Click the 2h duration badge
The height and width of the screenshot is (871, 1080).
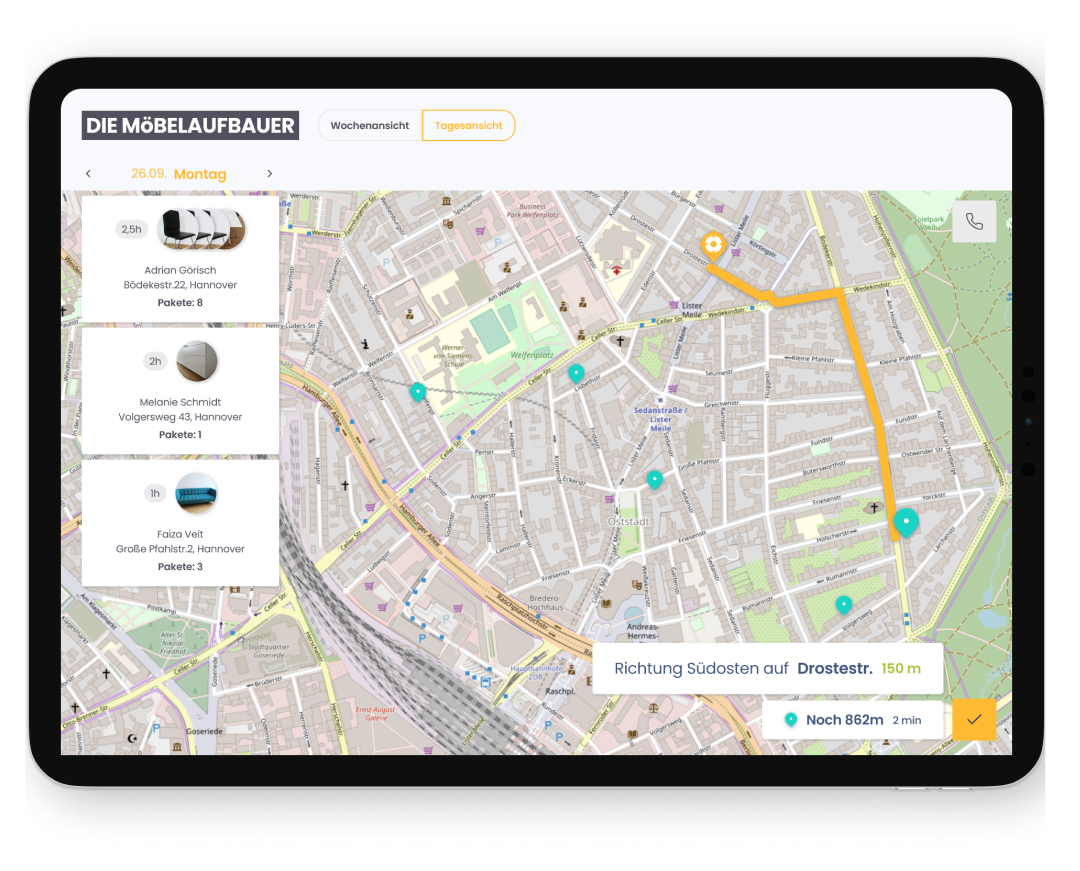[156, 361]
